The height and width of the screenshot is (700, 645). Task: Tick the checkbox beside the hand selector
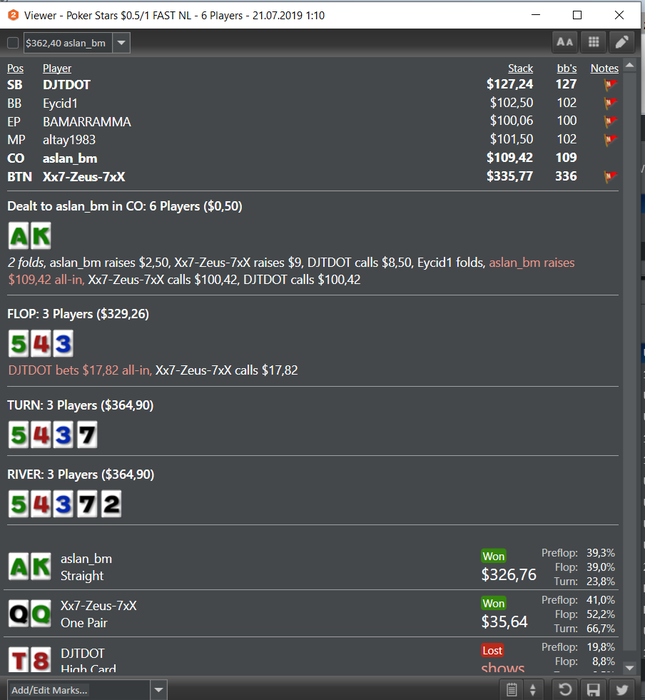[13, 43]
